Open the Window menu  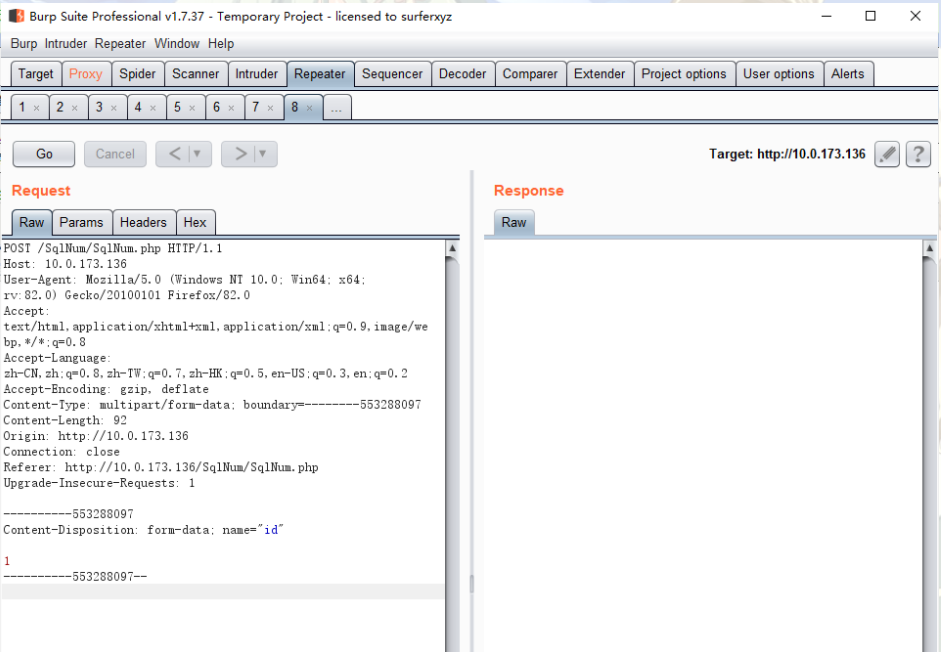(177, 44)
